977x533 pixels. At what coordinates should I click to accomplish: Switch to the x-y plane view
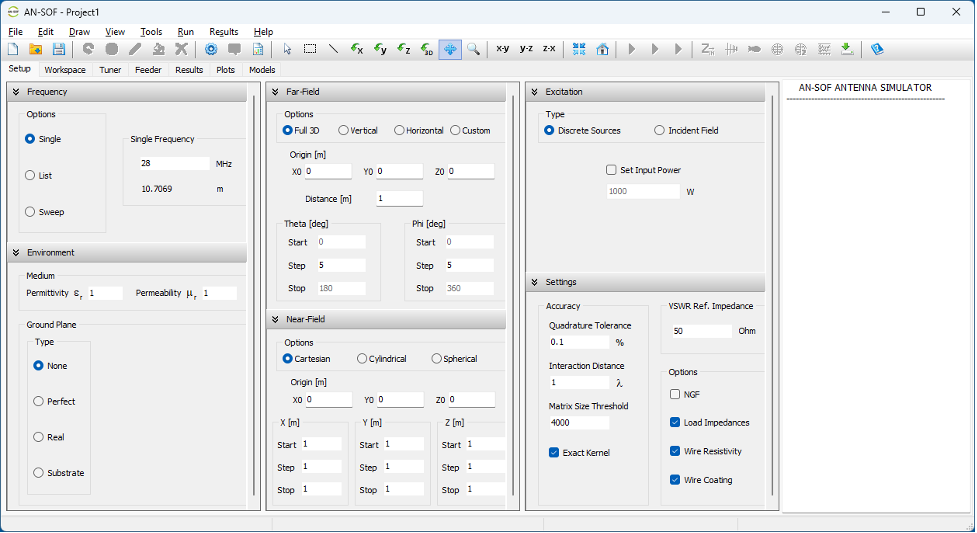pyautogui.click(x=502, y=49)
